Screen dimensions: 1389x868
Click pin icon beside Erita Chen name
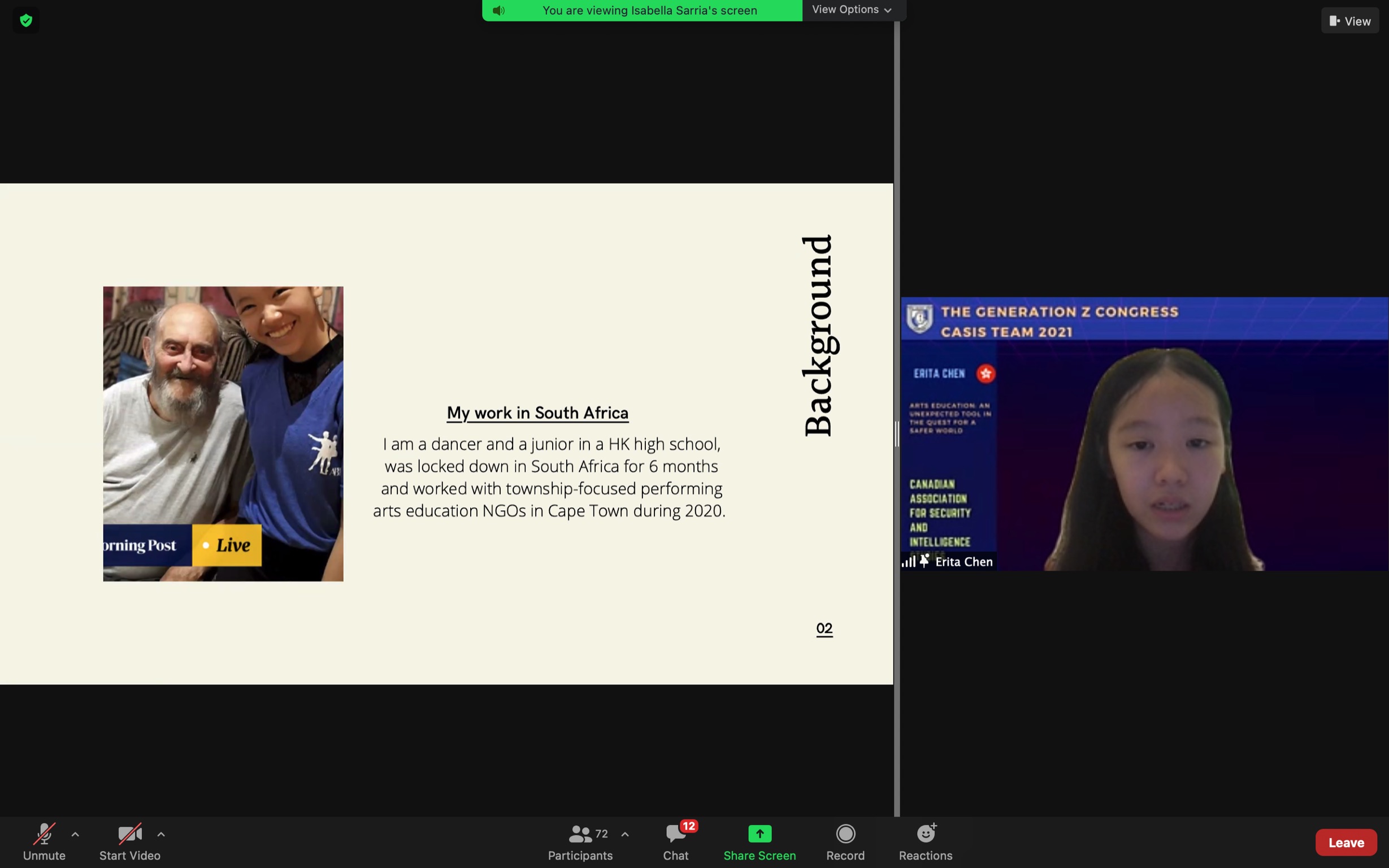tap(924, 561)
